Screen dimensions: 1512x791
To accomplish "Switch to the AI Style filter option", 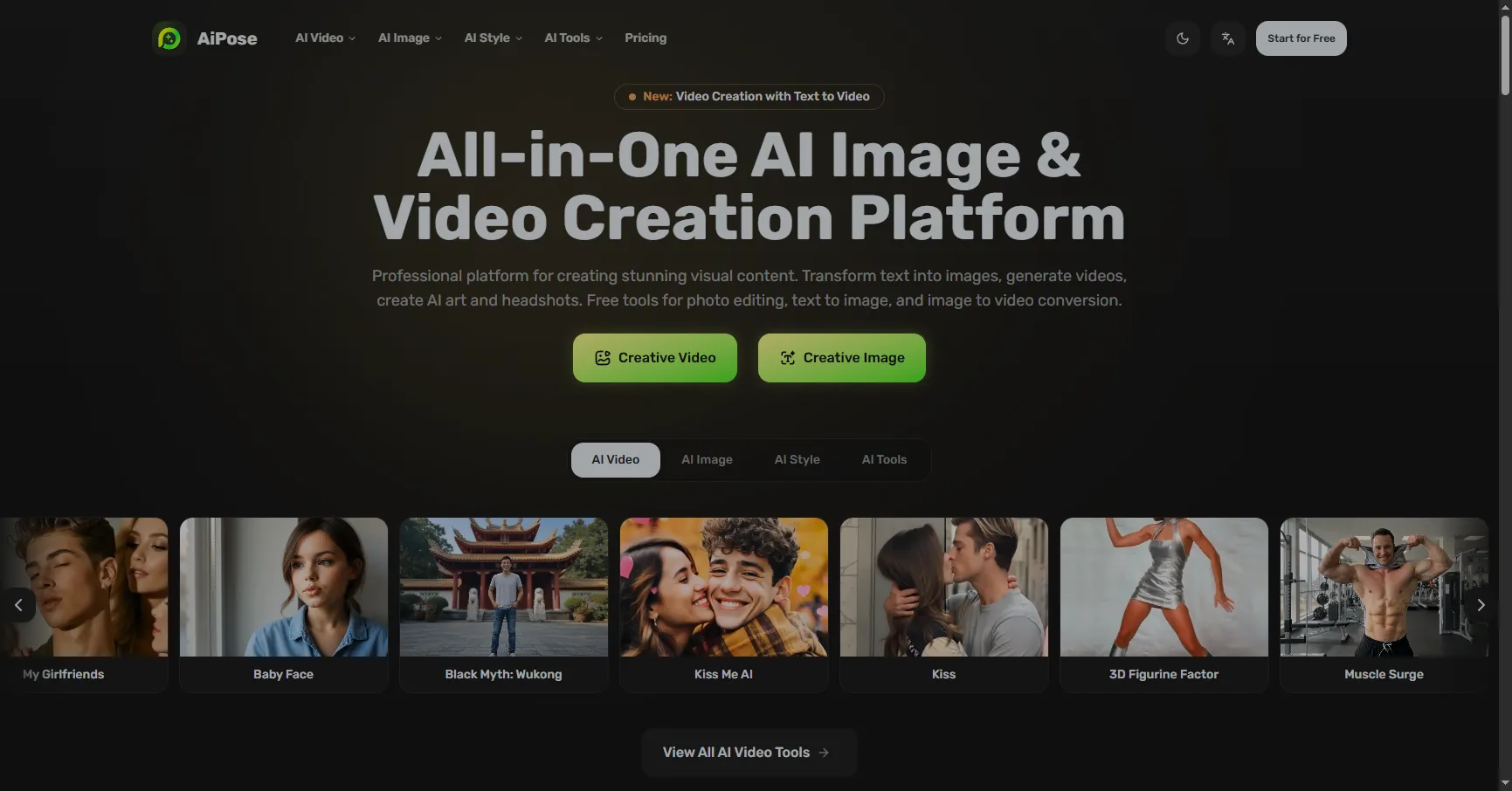I will click(797, 459).
